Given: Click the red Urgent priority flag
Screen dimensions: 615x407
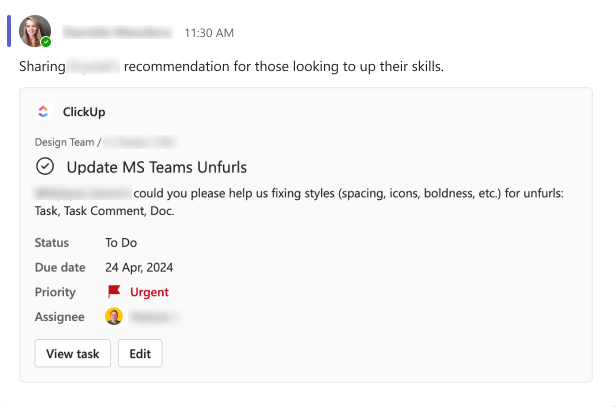Looking at the screenshot, I should pyautogui.click(x=114, y=292).
